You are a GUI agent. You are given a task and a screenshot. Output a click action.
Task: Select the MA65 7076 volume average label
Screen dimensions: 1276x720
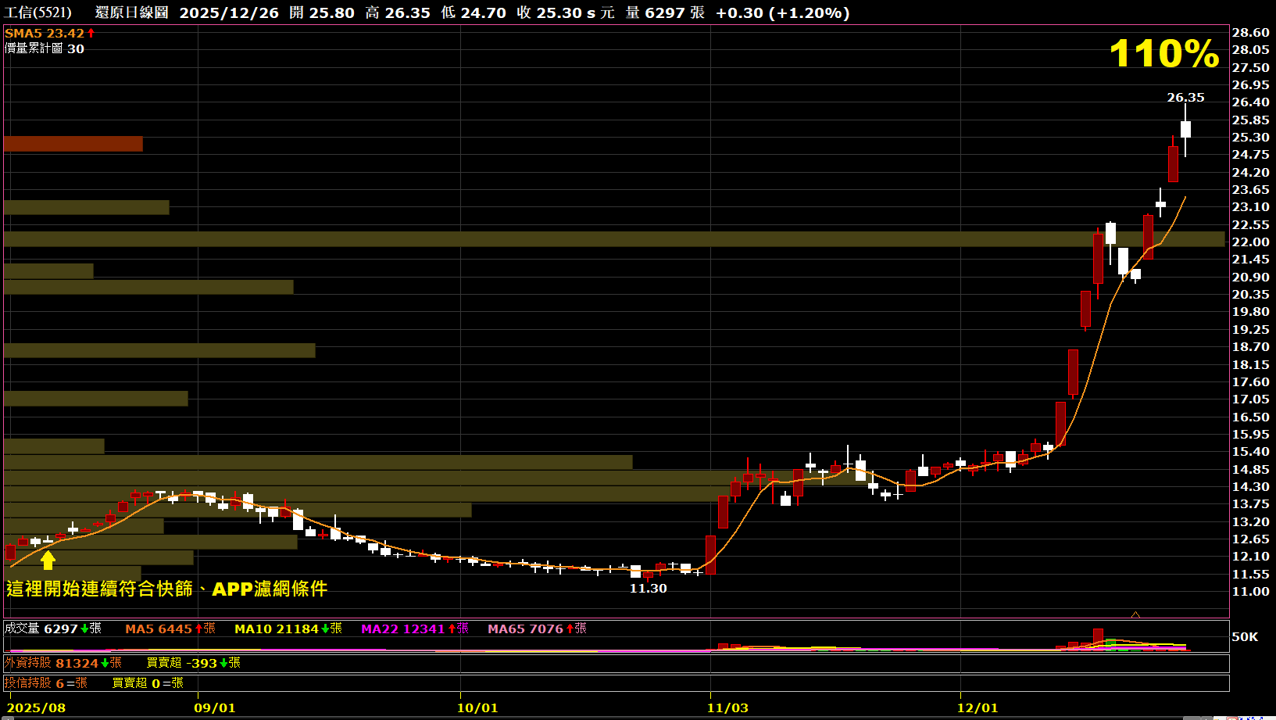[x=537, y=629]
